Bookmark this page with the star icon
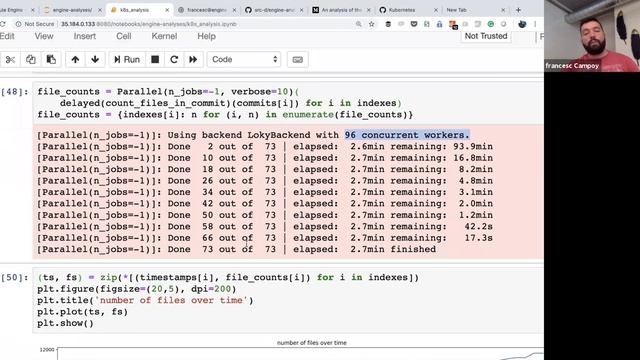Screen dimensions: 640x360 pyautogui.click(x=371, y=24)
